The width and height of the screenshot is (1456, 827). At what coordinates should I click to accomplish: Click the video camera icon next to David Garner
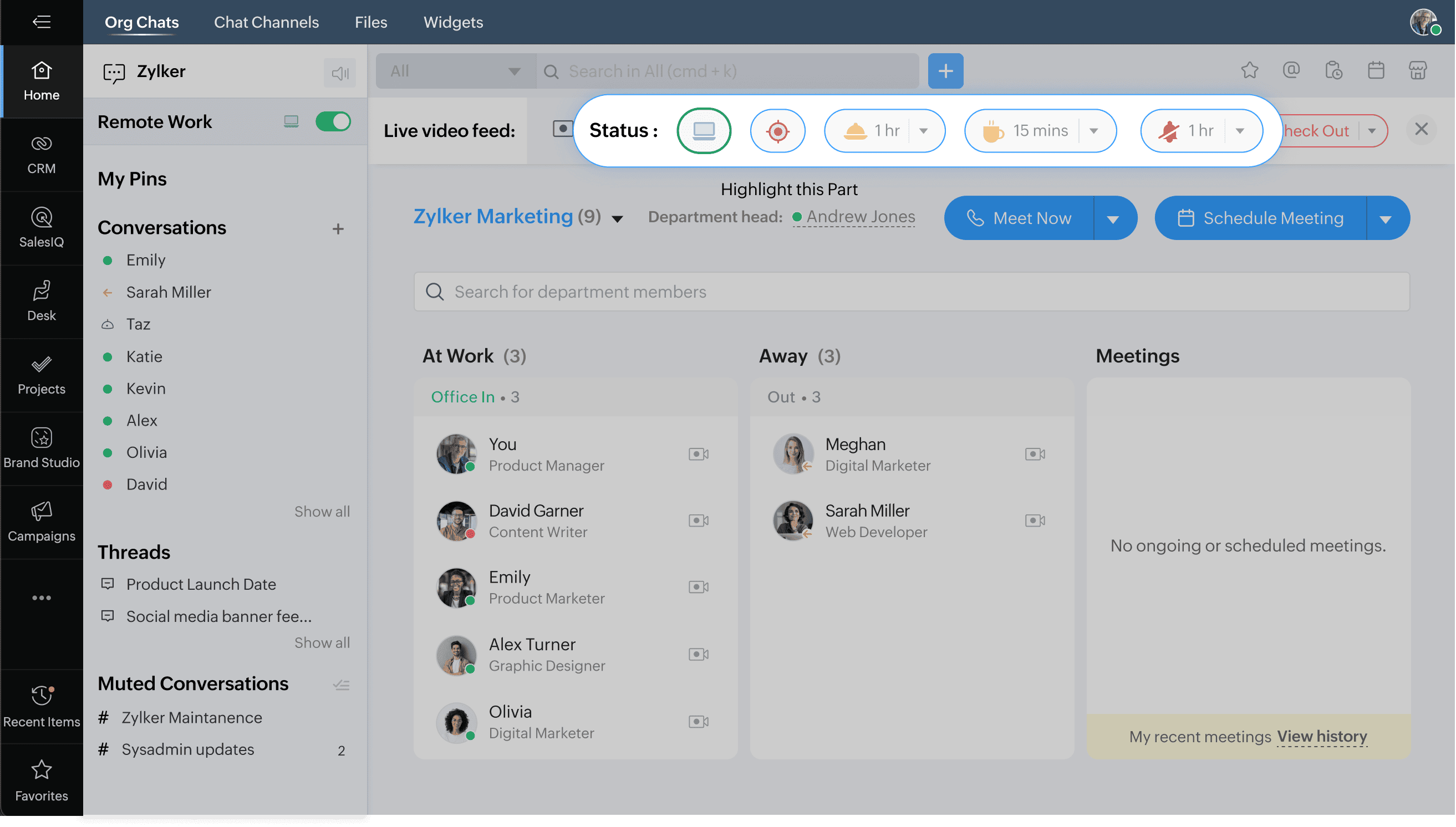(x=698, y=520)
